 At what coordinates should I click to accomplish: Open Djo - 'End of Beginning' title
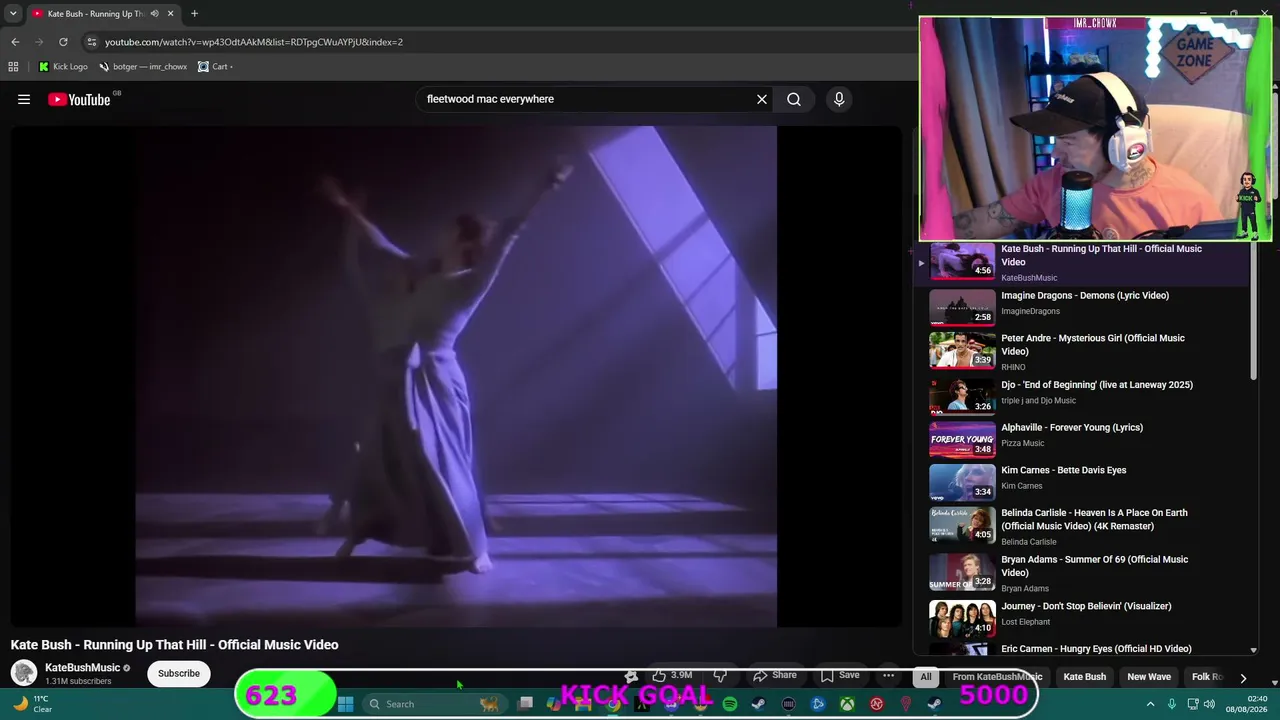tap(1097, 385)
